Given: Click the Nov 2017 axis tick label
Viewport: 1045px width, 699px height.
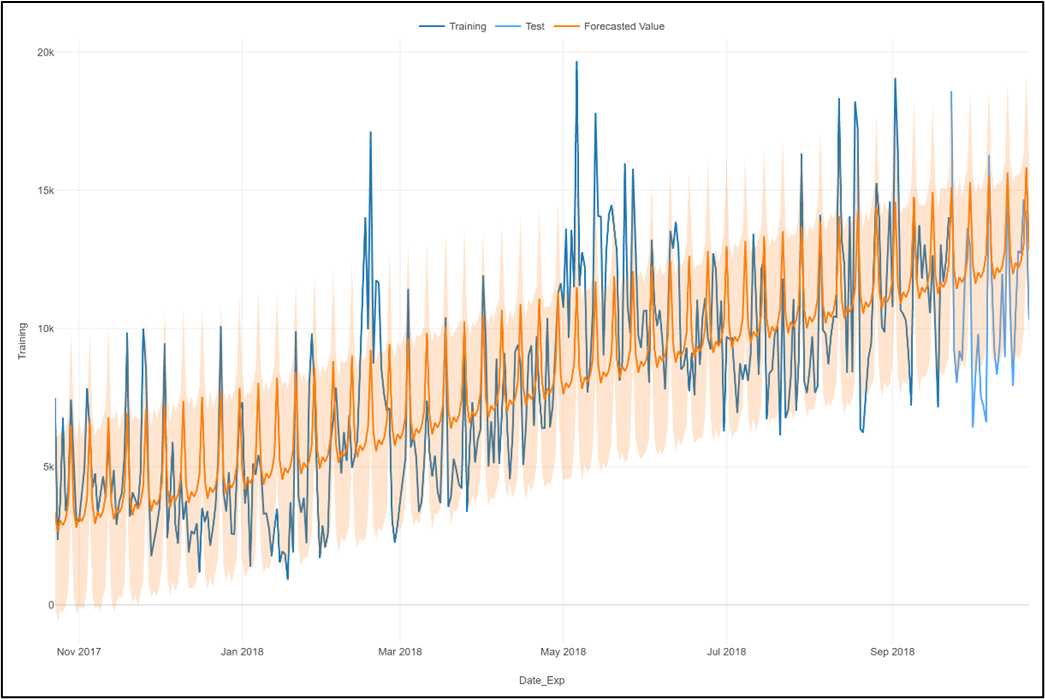Looking at the screenshot, I should tap(79, 650).
